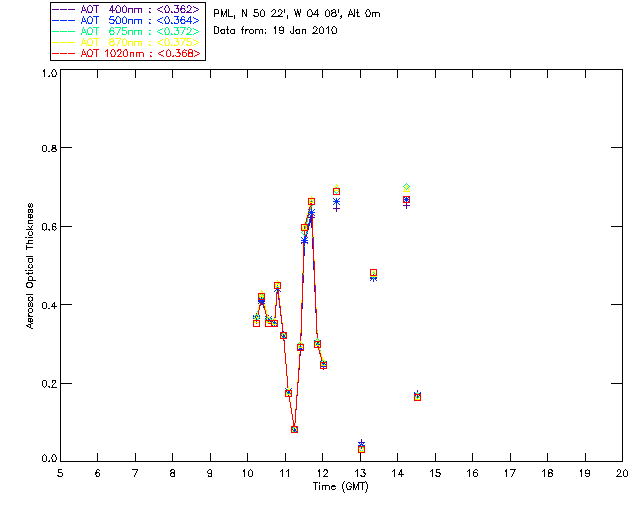Click the y-axis value 1.0
Screen dimensions: 640x512
[x=49, y=73]
